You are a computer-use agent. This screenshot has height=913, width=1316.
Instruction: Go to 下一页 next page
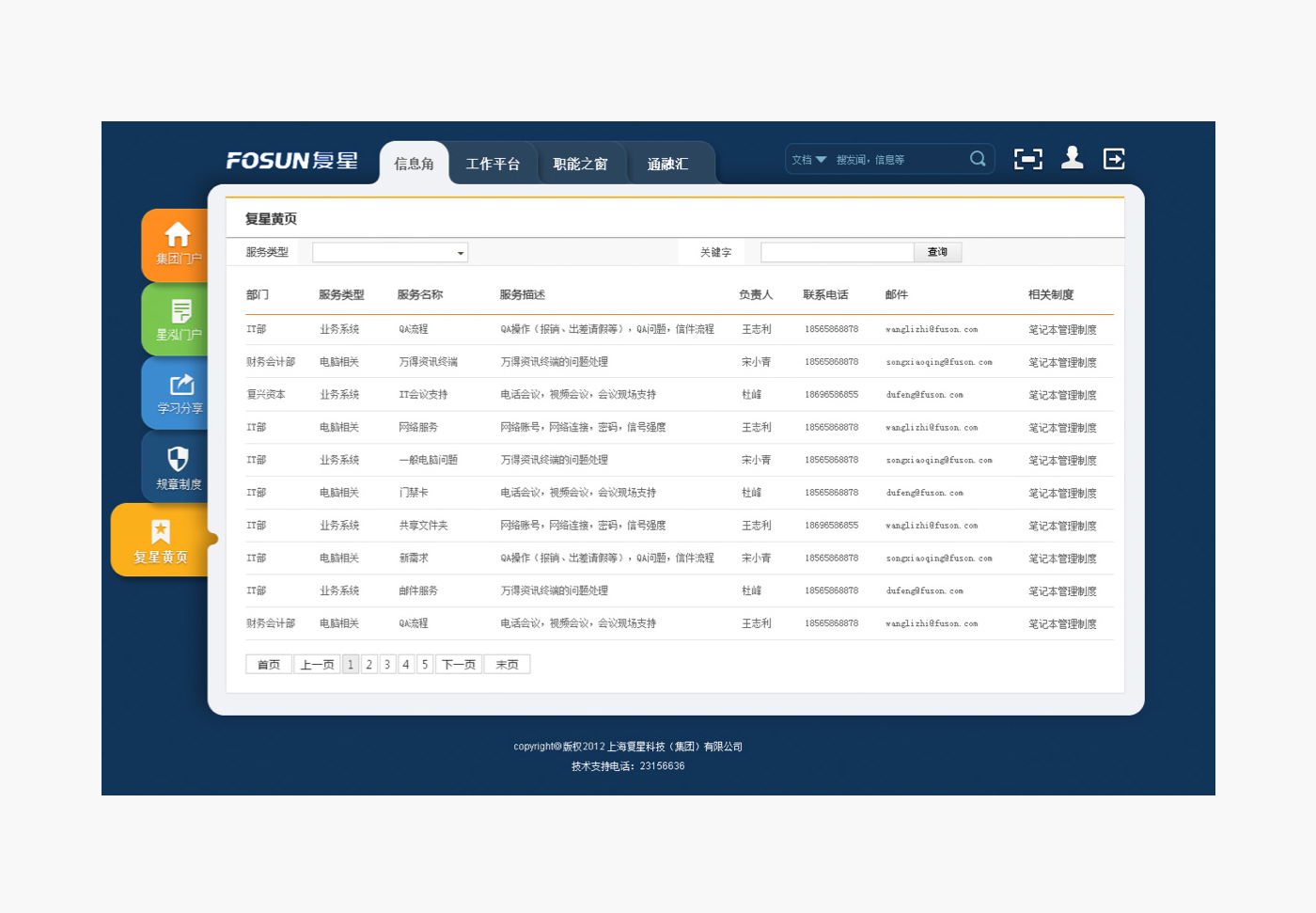pos(459,665)
